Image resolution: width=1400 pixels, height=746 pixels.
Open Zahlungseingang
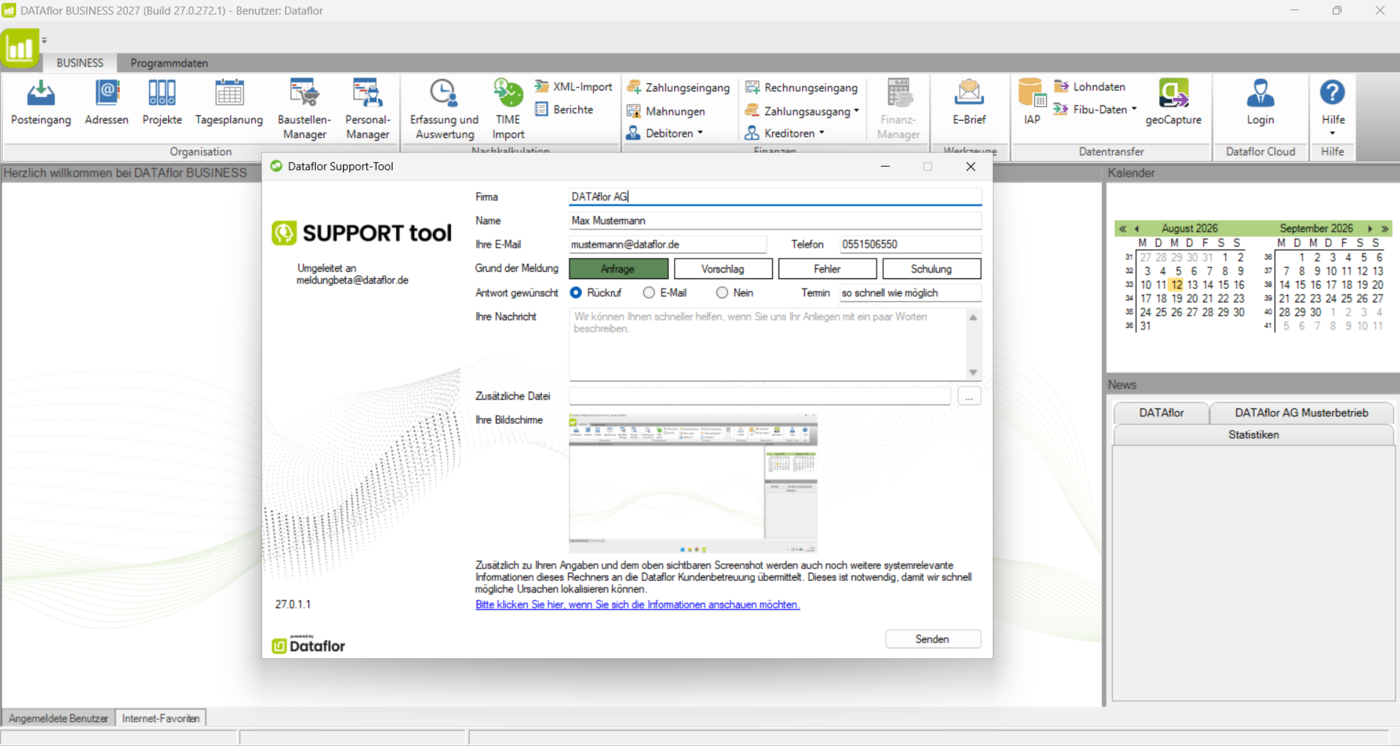point(678,88)
